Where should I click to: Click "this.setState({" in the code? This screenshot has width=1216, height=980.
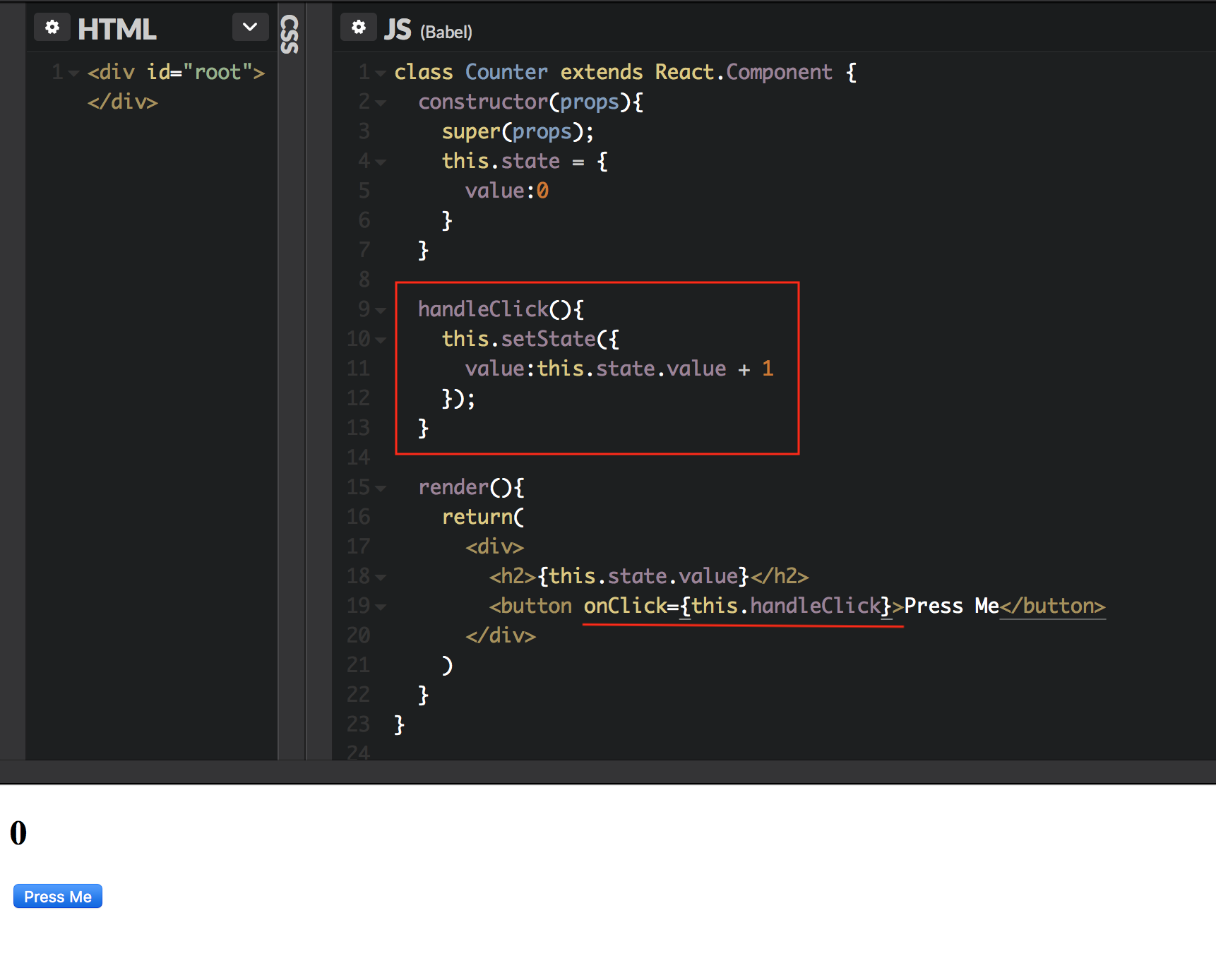[x=530, y=339]
